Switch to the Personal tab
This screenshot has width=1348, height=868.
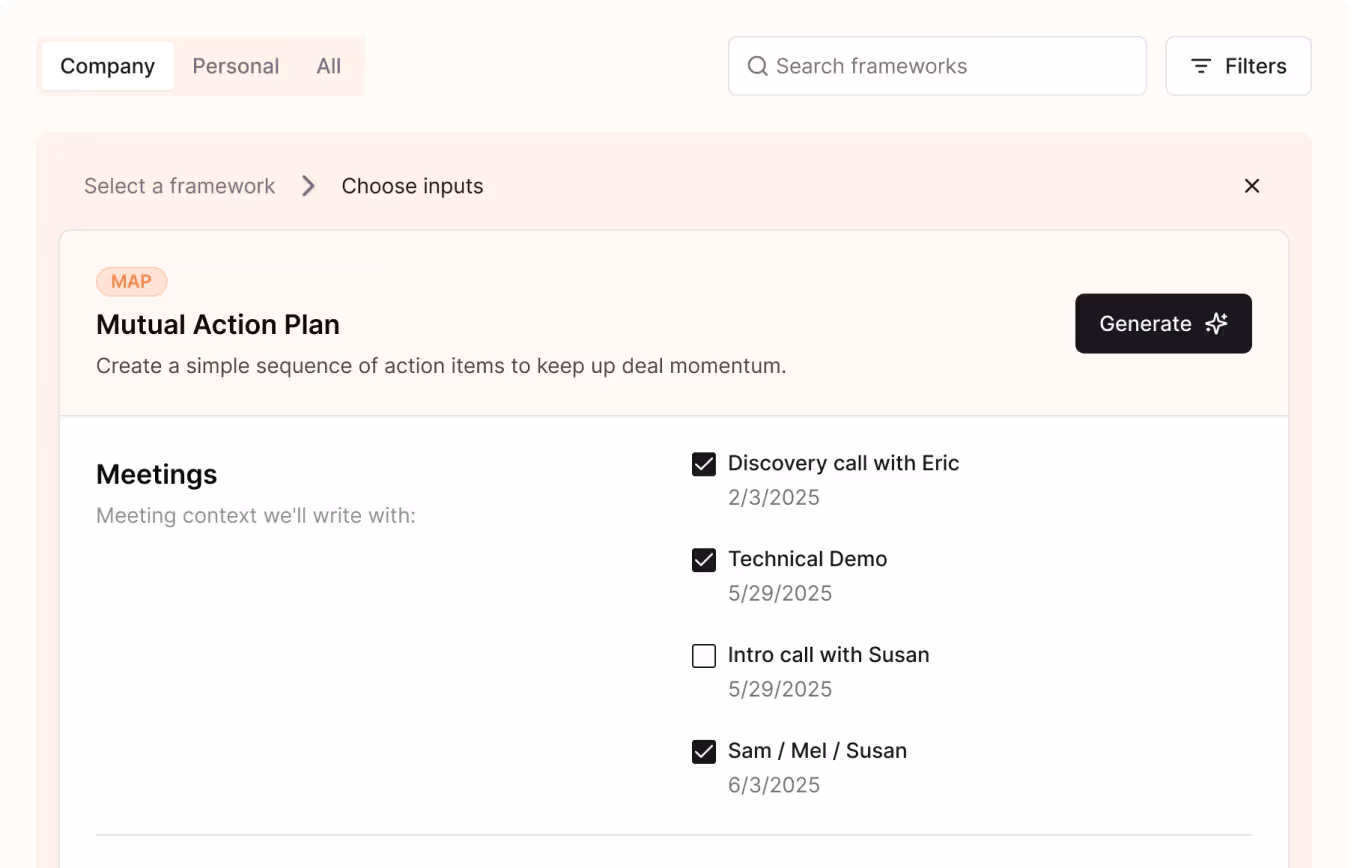click(235, 67)
